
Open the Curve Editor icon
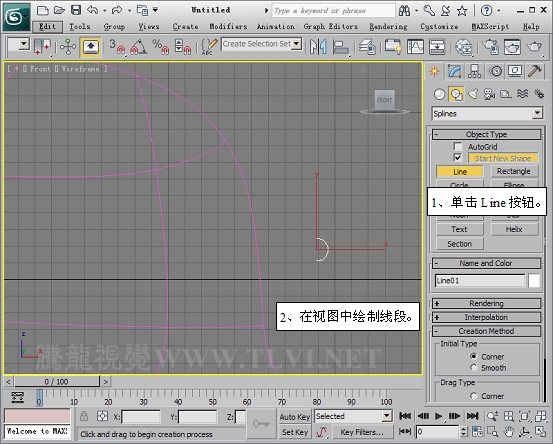(415, 47)
